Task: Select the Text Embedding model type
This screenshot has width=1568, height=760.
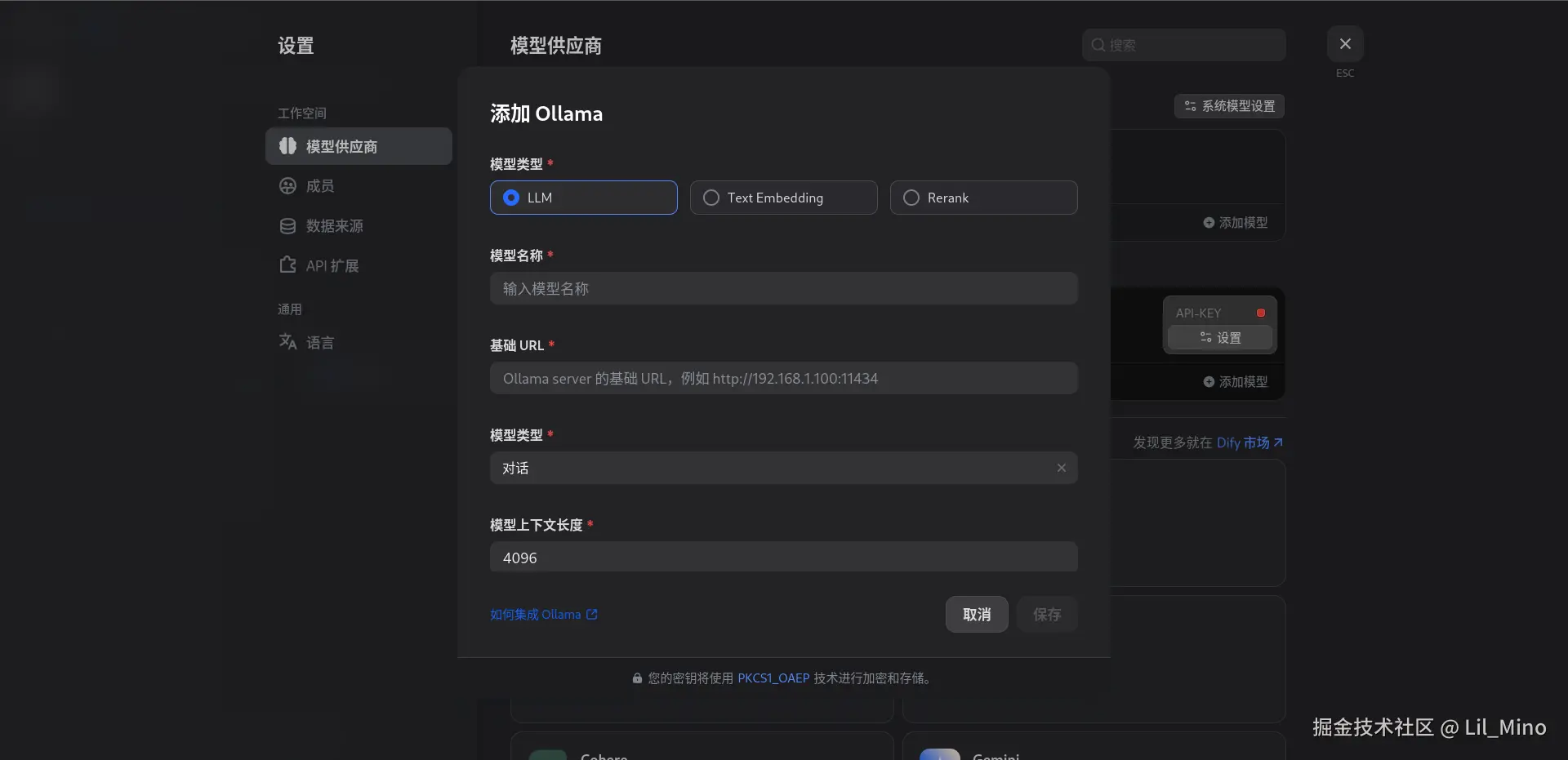Action: [783, 198]
